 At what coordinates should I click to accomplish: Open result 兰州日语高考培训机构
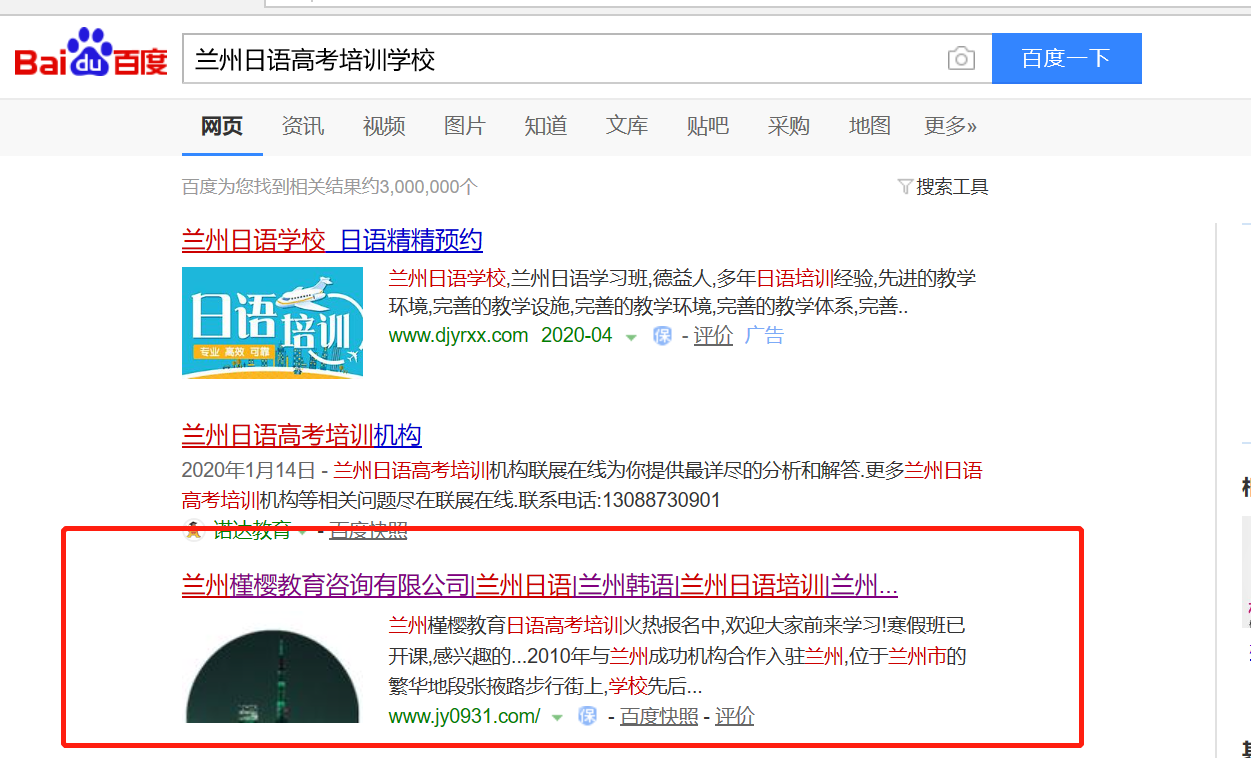(x=301, y=435)
